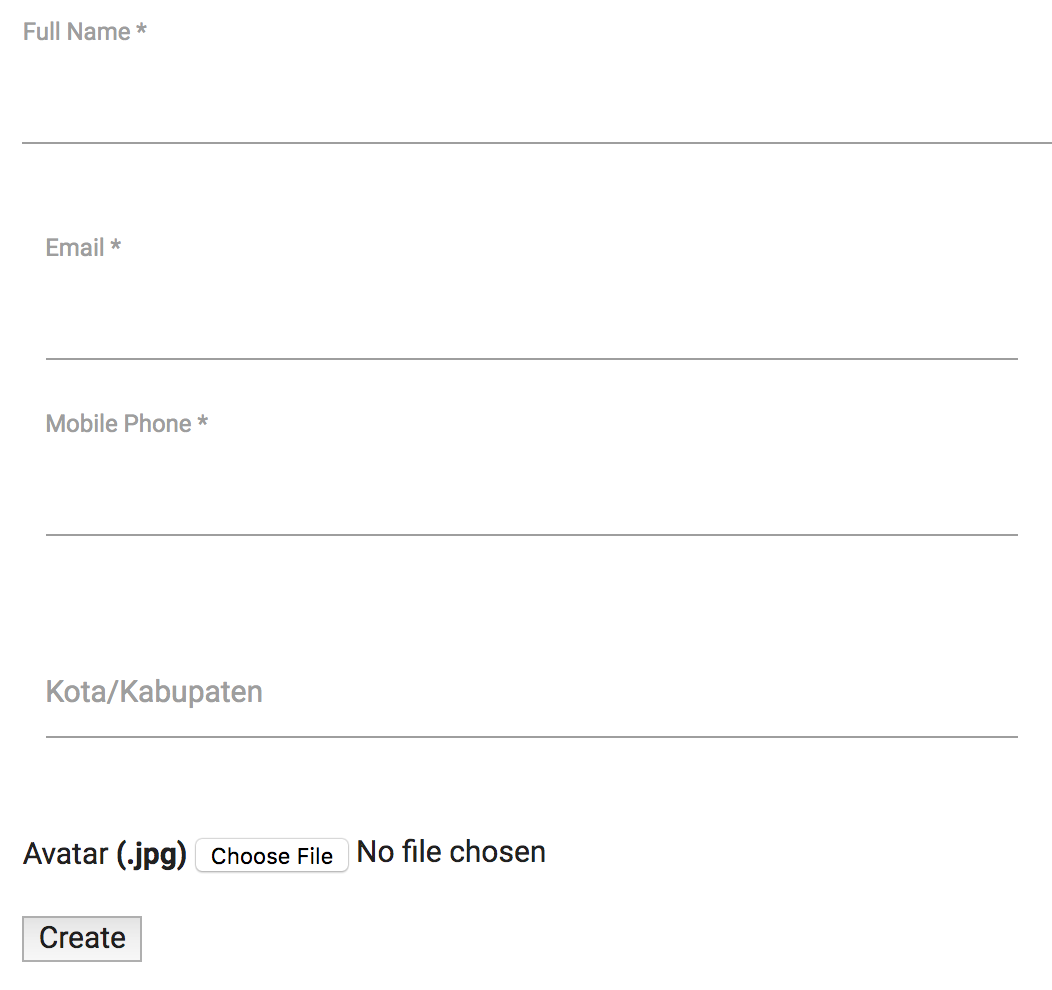Screen dimensions: 1052x990
Task: Click the 'No file chosen' text
Action: tap(451, 852)
